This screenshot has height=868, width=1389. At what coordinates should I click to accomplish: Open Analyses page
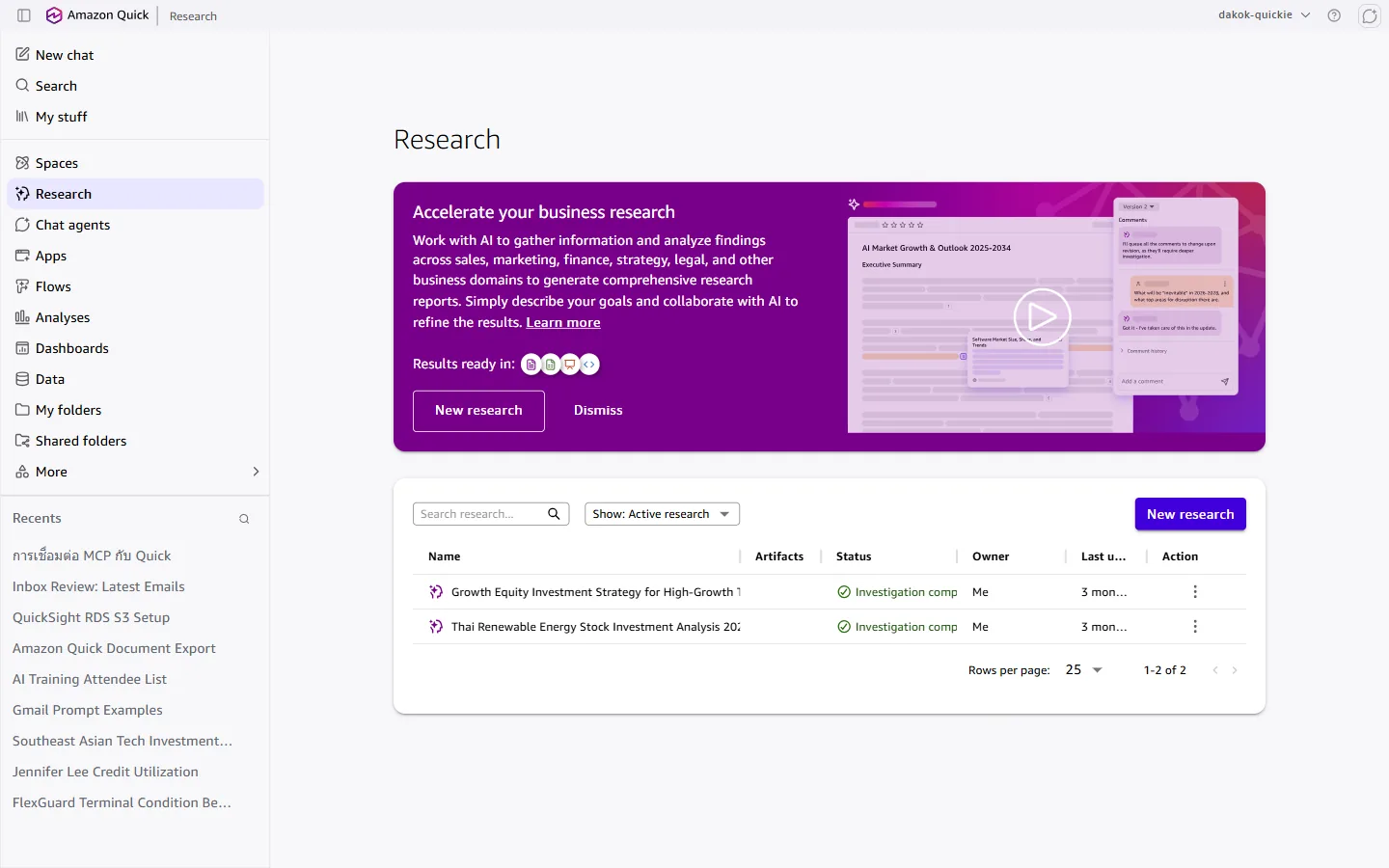tap(135, 317)
